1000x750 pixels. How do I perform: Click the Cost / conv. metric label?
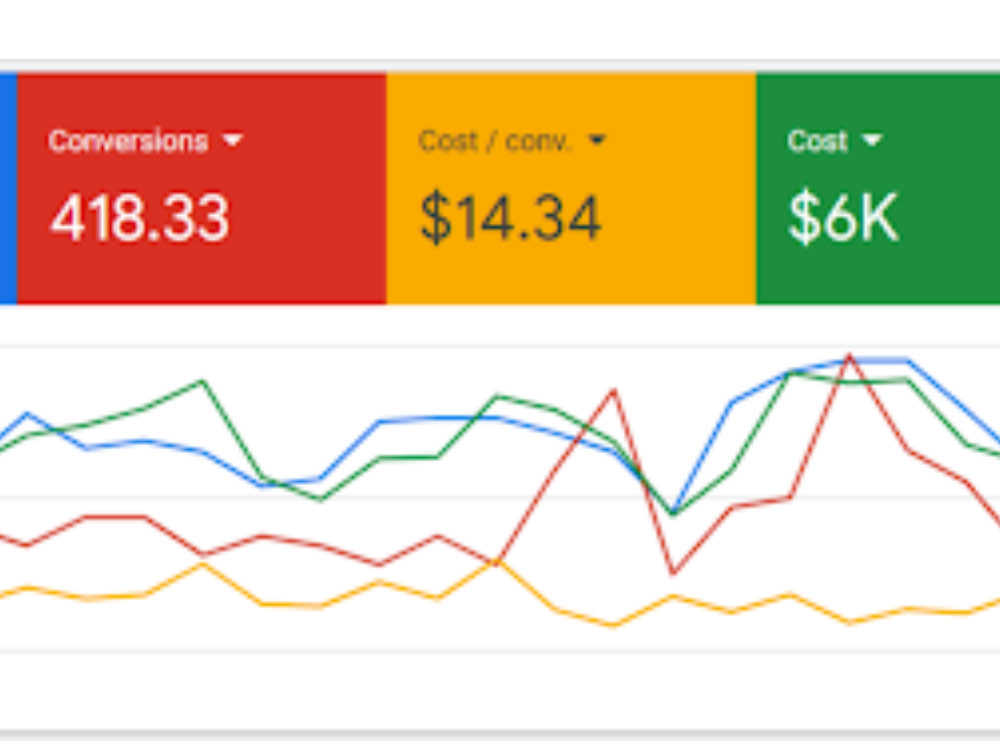coord(494,141)
